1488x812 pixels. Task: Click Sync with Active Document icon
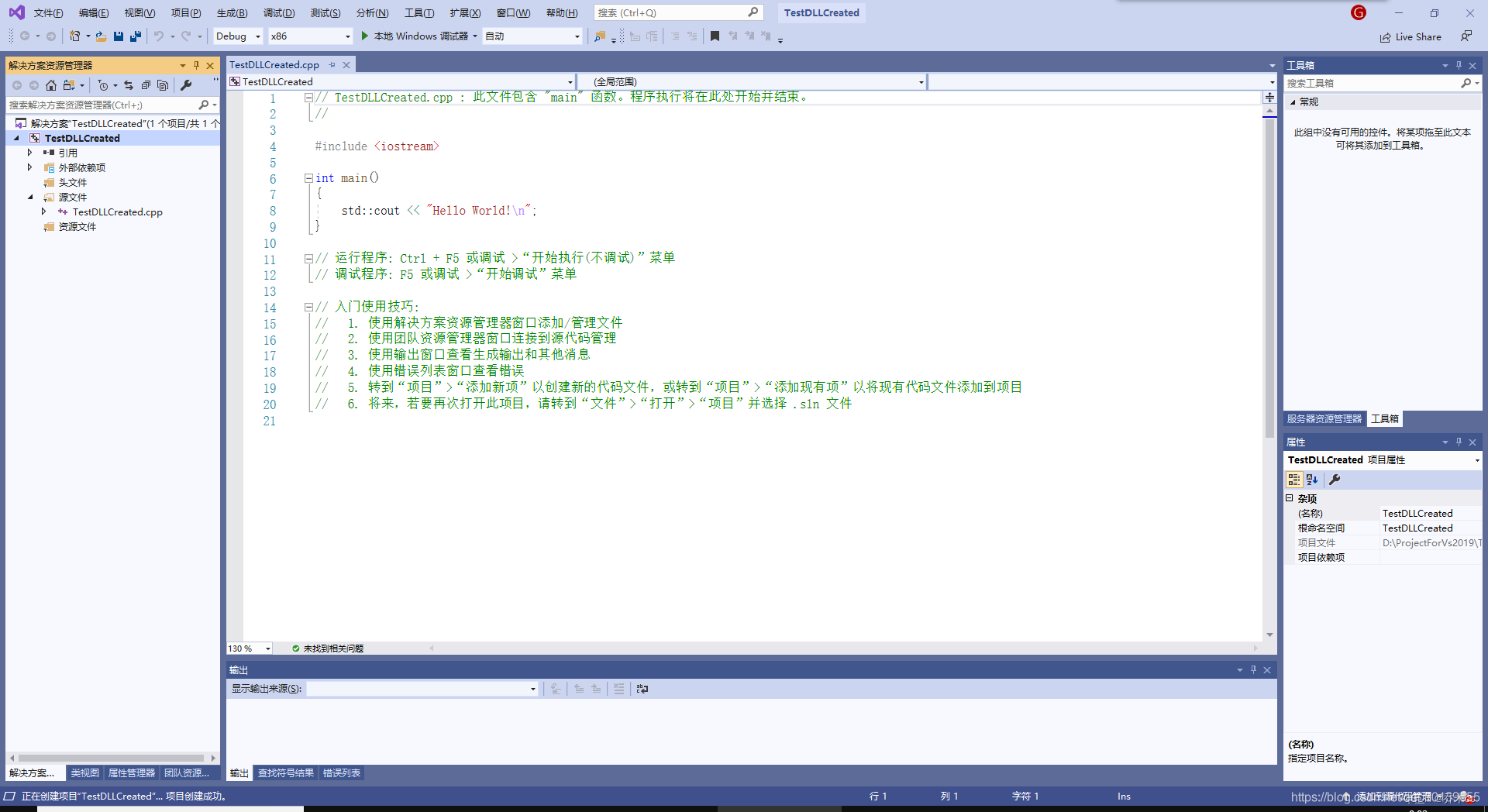pos(129,85)
